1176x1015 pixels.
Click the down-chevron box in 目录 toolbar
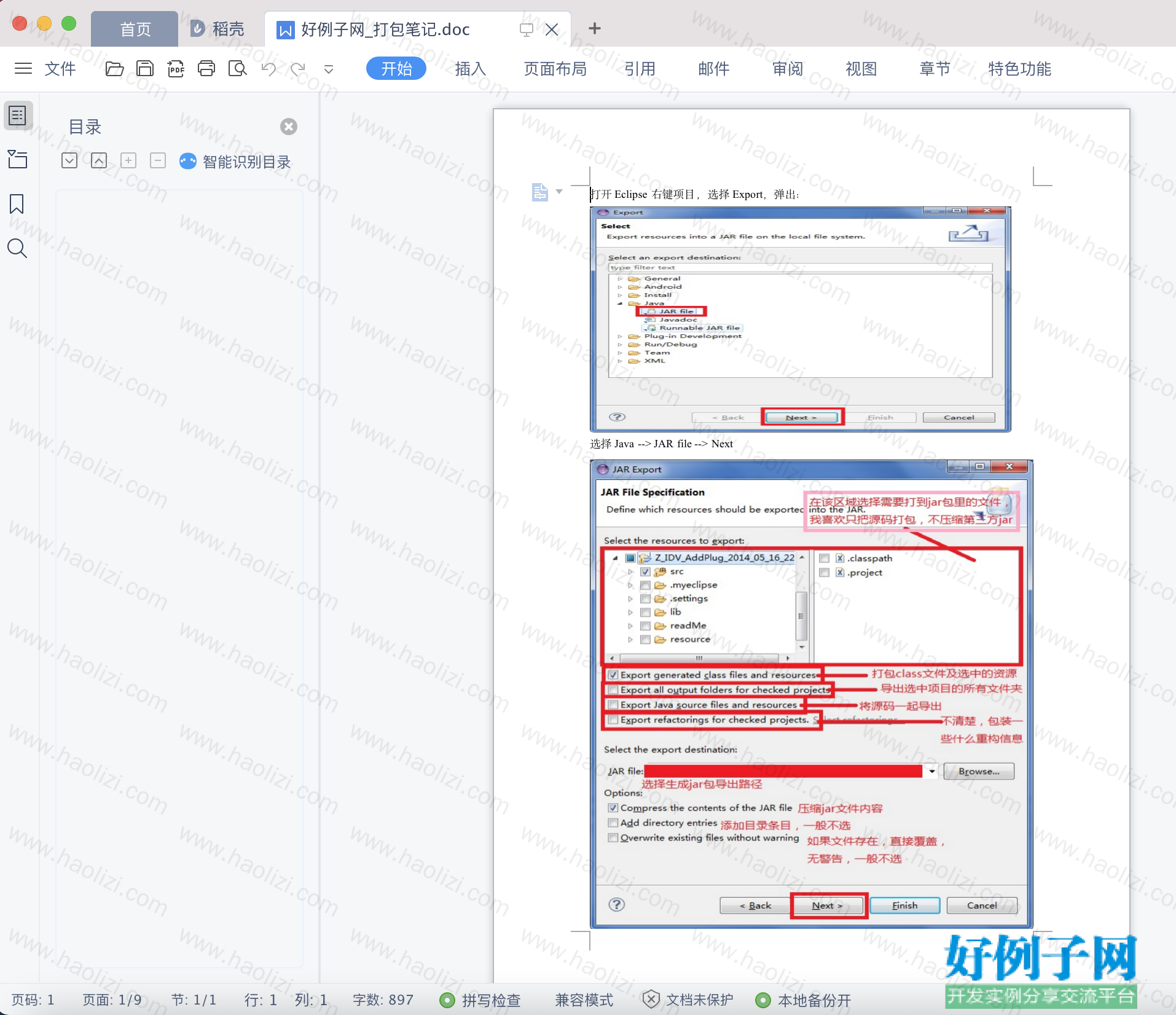pos(69,161)
